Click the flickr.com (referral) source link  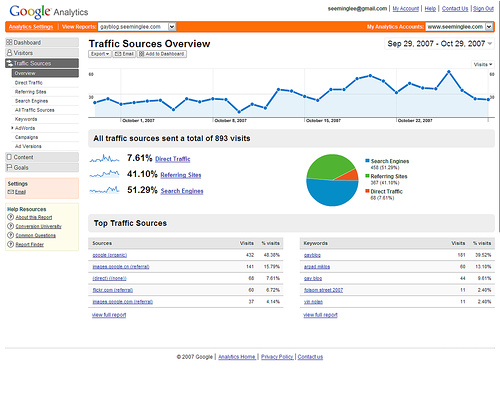112,290
